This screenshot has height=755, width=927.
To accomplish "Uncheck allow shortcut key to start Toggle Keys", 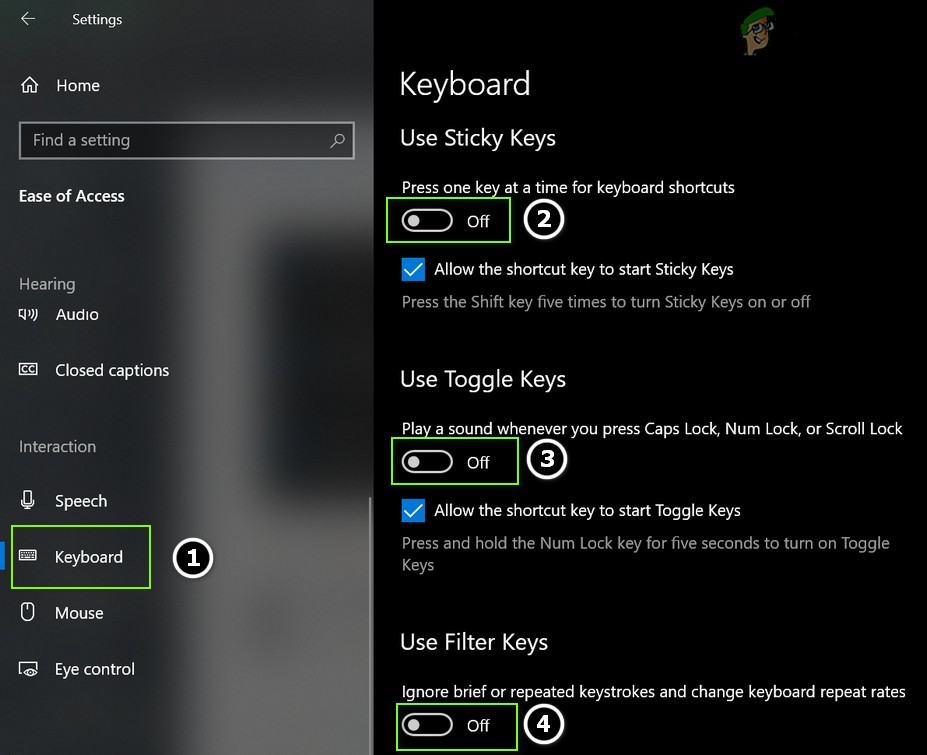I will 413,510.
